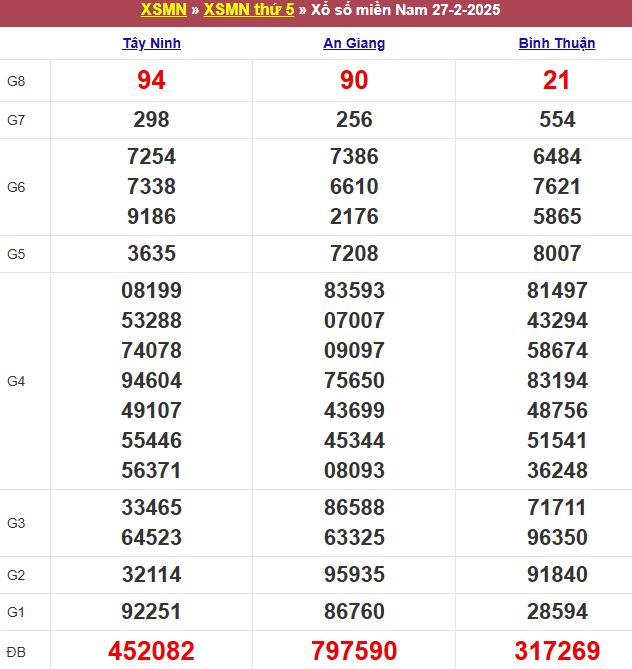Select An Giang G5 number 7208
The height and width of the screenshot is (669, 632).
tap(354, 253)
